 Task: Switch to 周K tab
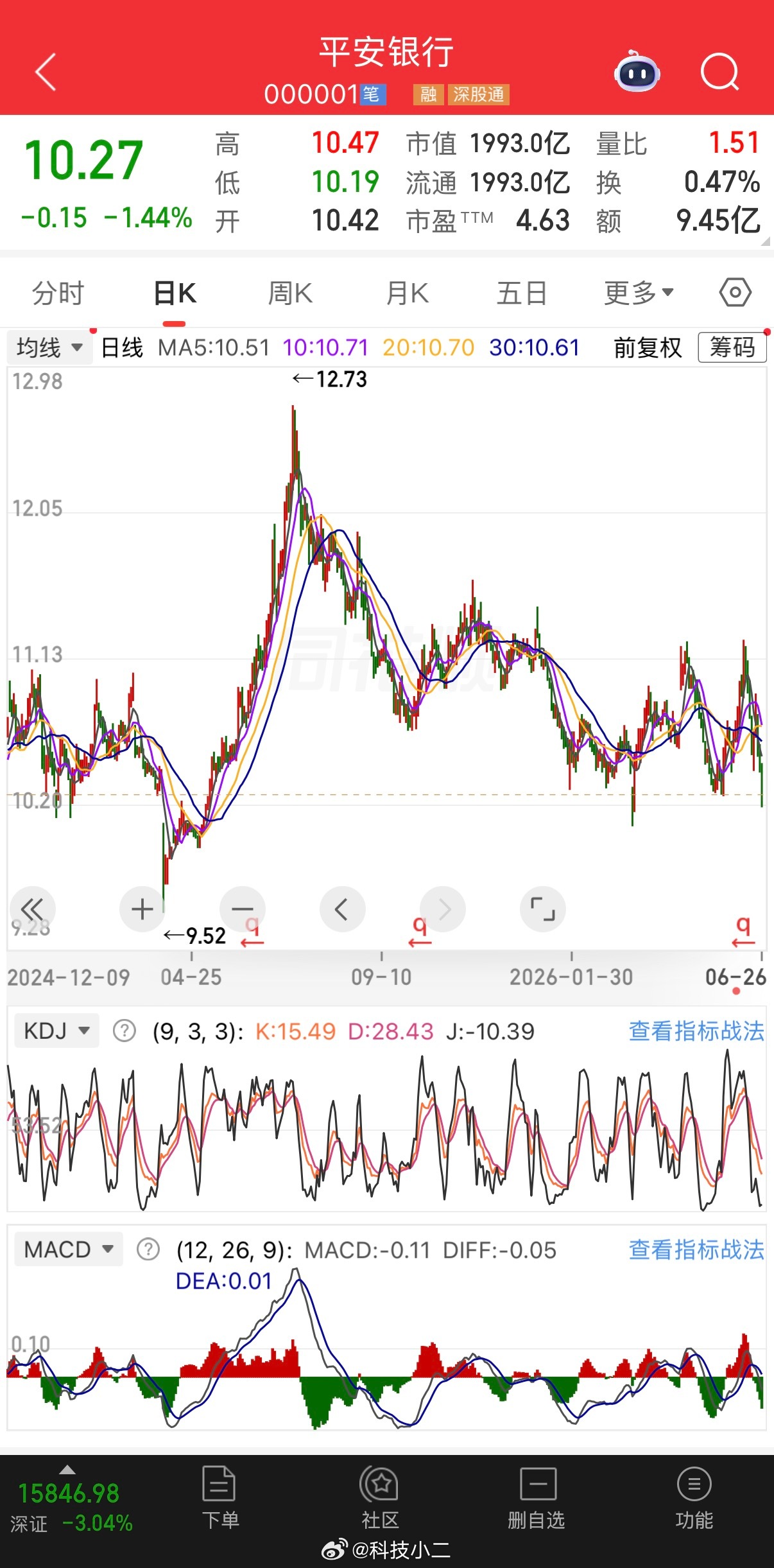(x=290, y=293)
